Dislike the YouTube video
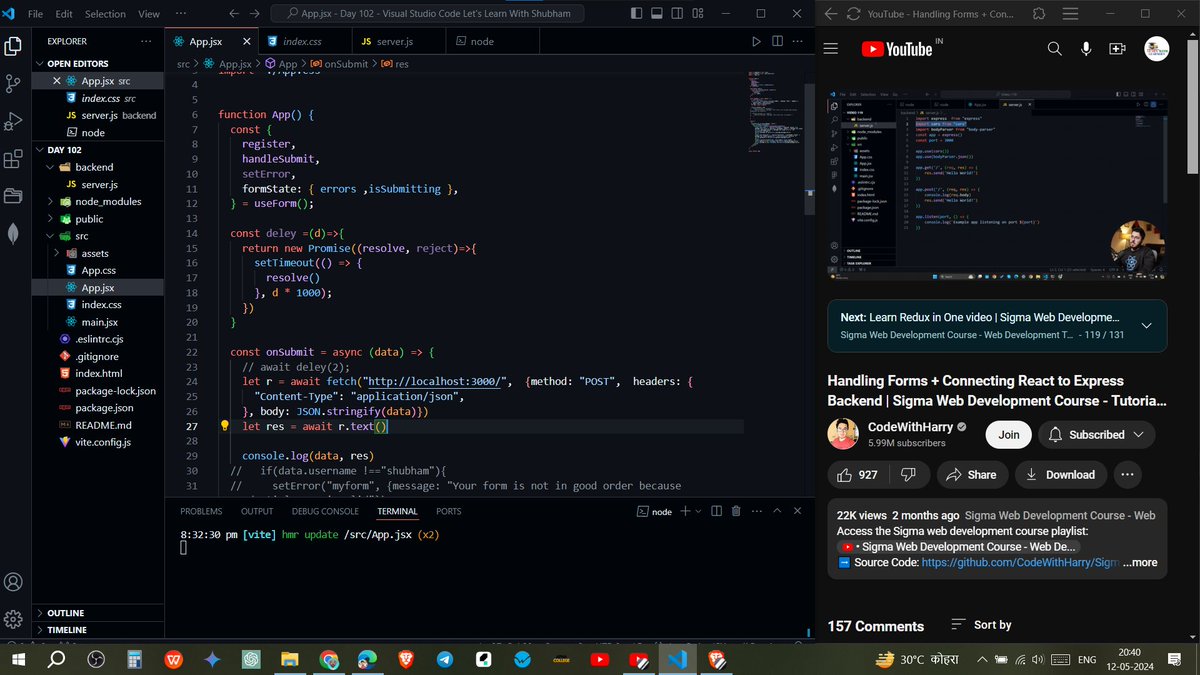1200x675 pixels. pos(908,475)
